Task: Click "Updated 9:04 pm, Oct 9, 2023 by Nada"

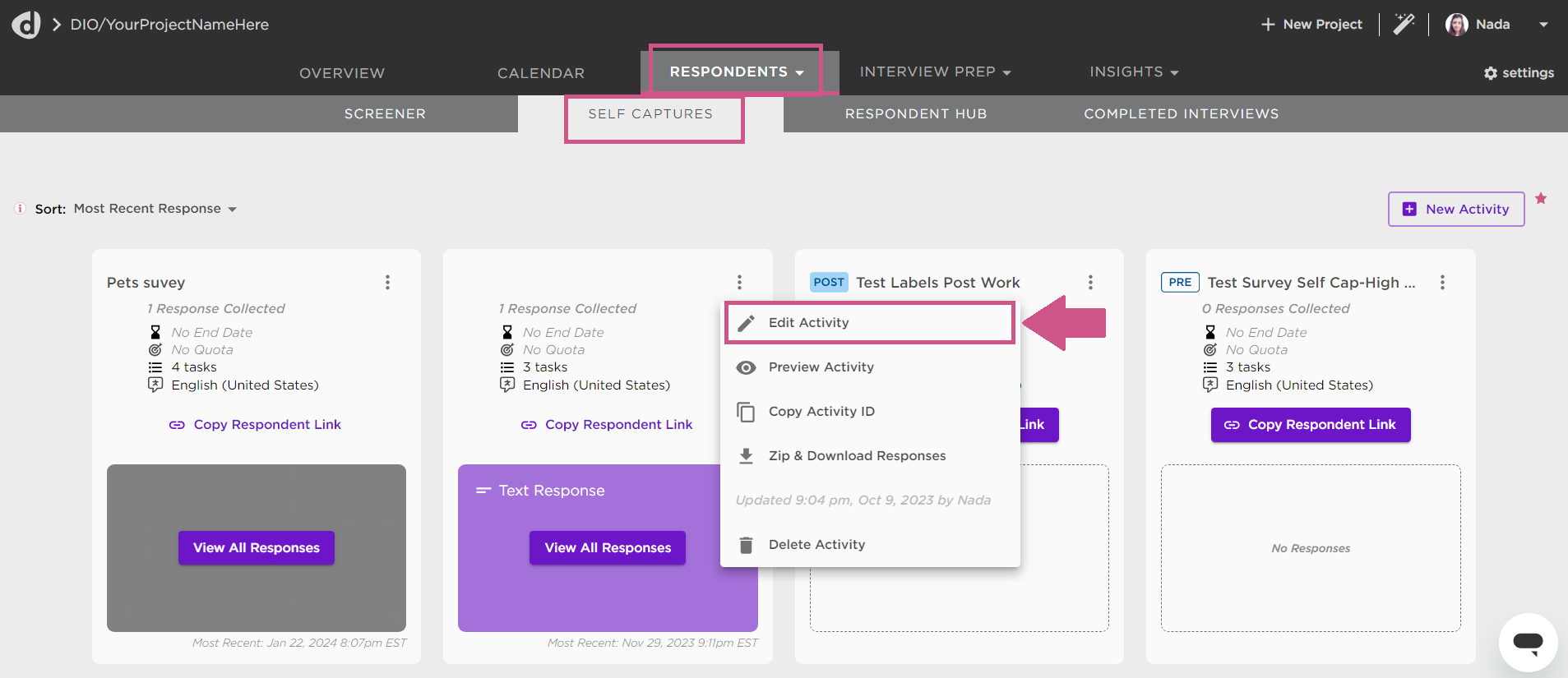Action: point(863,500)
